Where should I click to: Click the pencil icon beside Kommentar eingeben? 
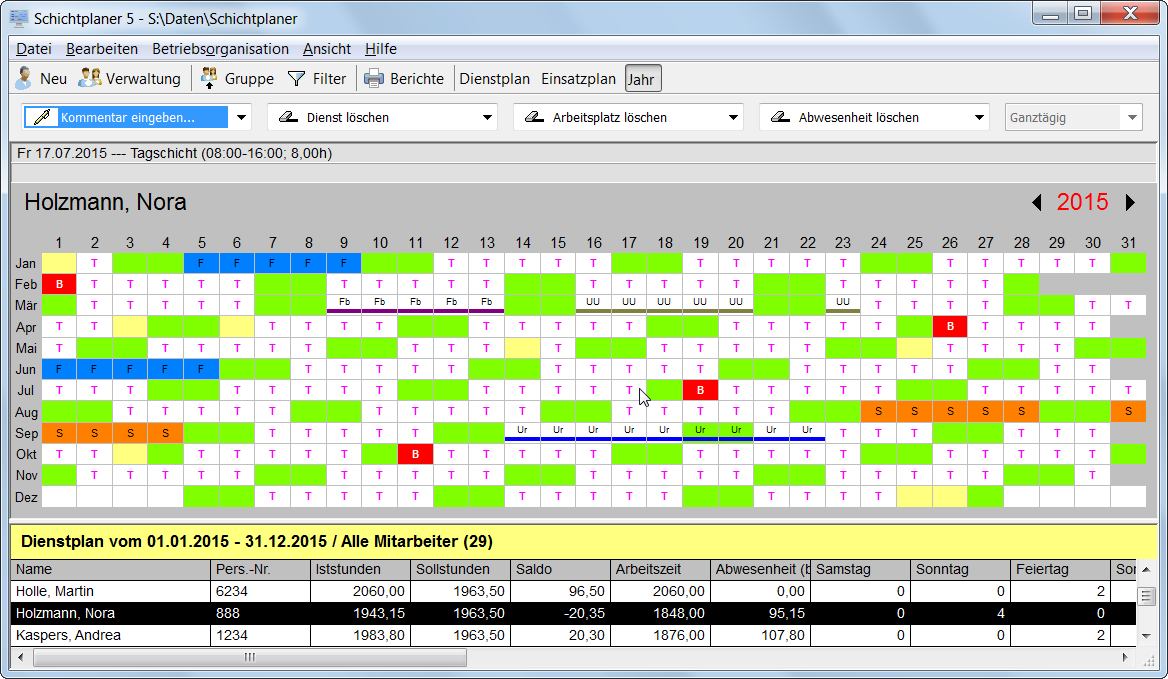[42, 117]
